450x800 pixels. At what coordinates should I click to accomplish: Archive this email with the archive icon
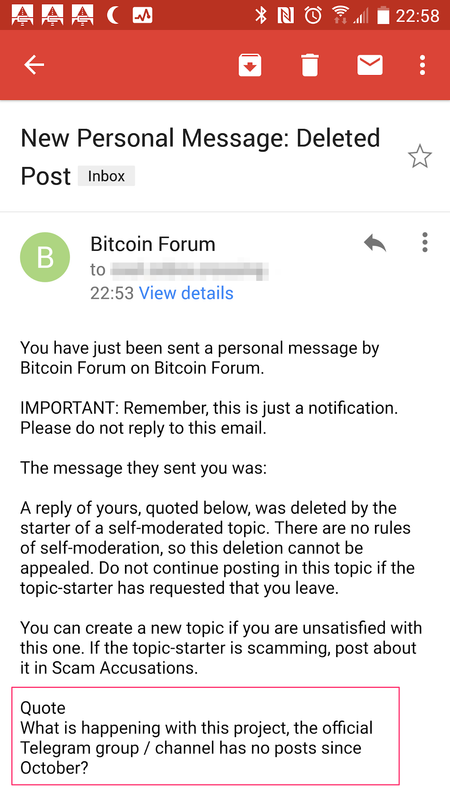click(250, 65)
